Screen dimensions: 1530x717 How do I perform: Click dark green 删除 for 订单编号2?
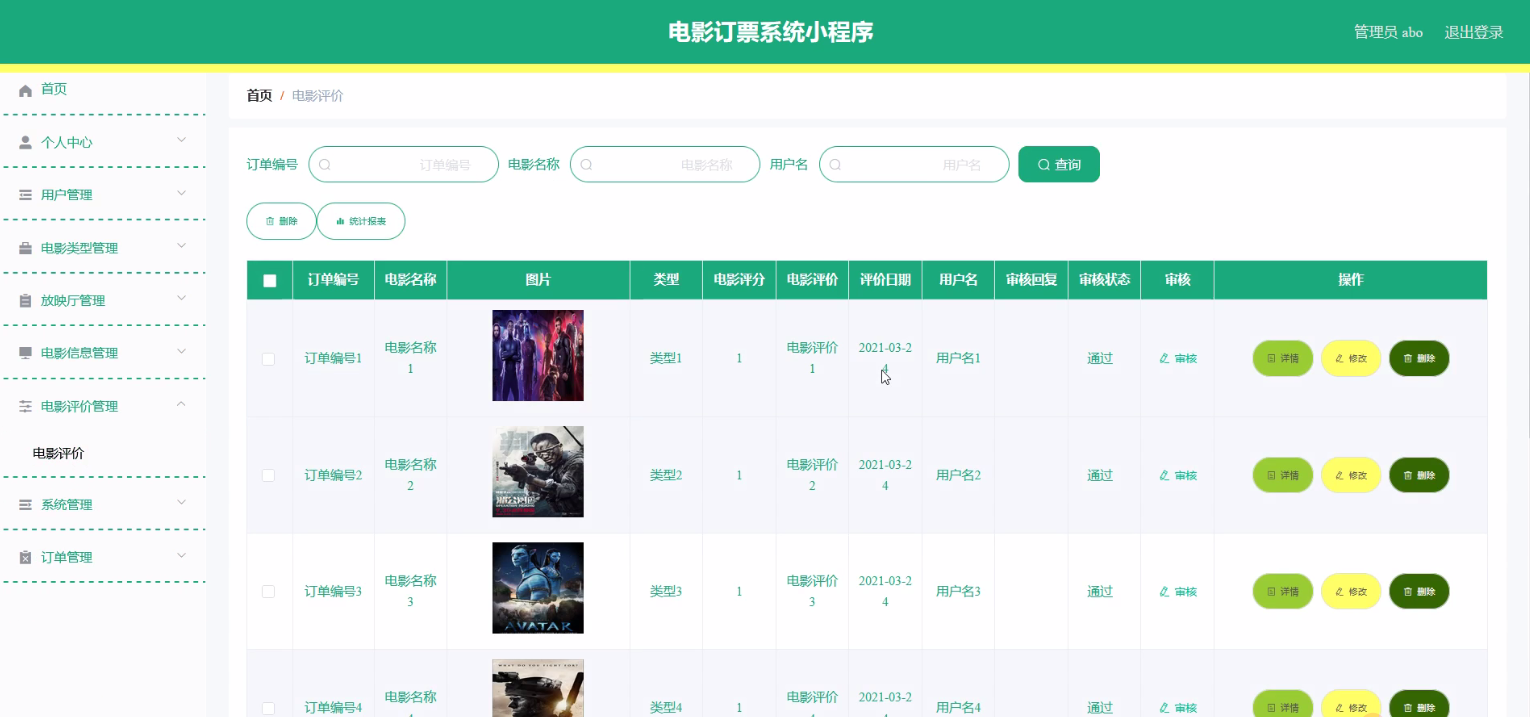(1419, 475)
